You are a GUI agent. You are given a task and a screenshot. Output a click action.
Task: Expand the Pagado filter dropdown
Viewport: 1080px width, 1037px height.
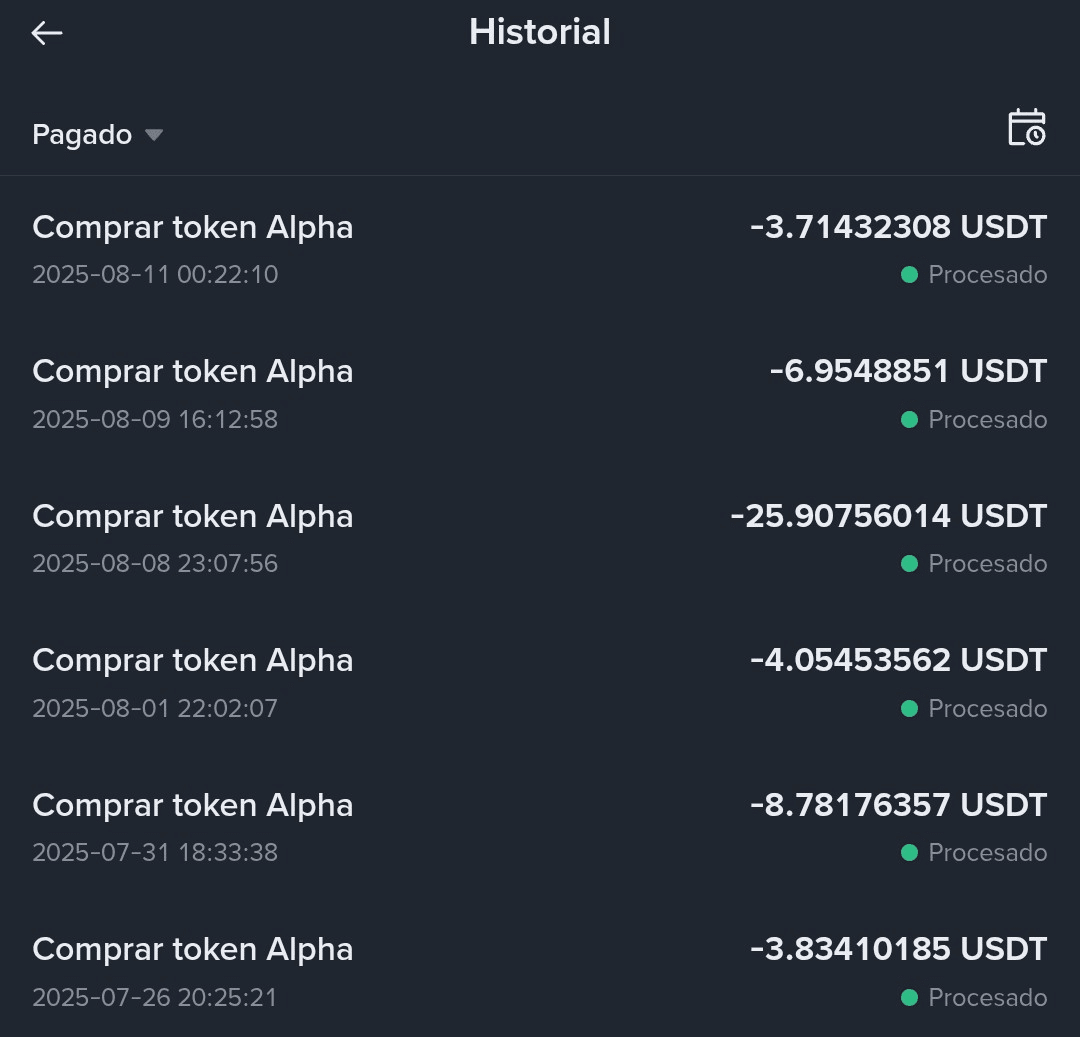click(97, 134)
